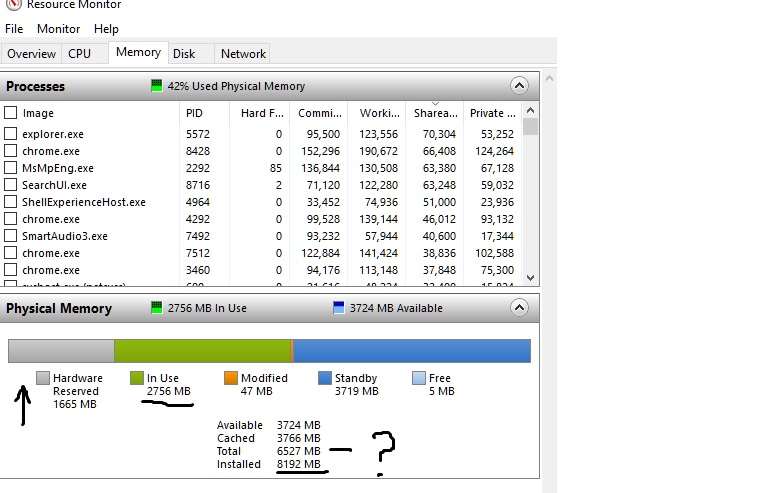Click the In Use legend swatch
Image resolution: width=768 pixels, height=493 pixels.
point(137,378)
